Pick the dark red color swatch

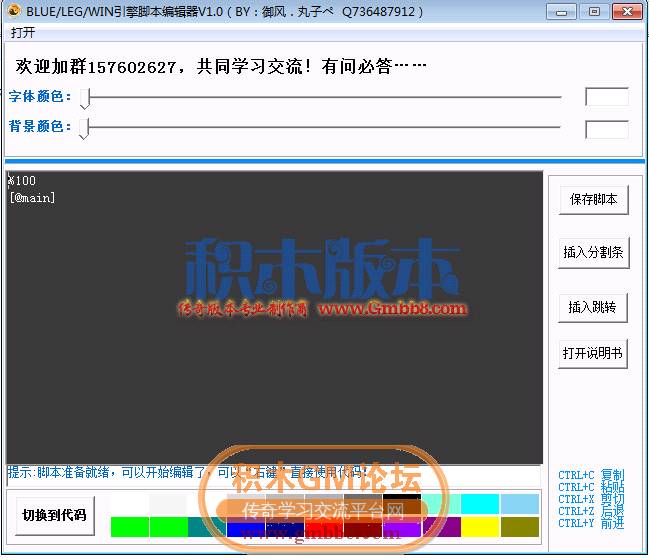[363, 526]
